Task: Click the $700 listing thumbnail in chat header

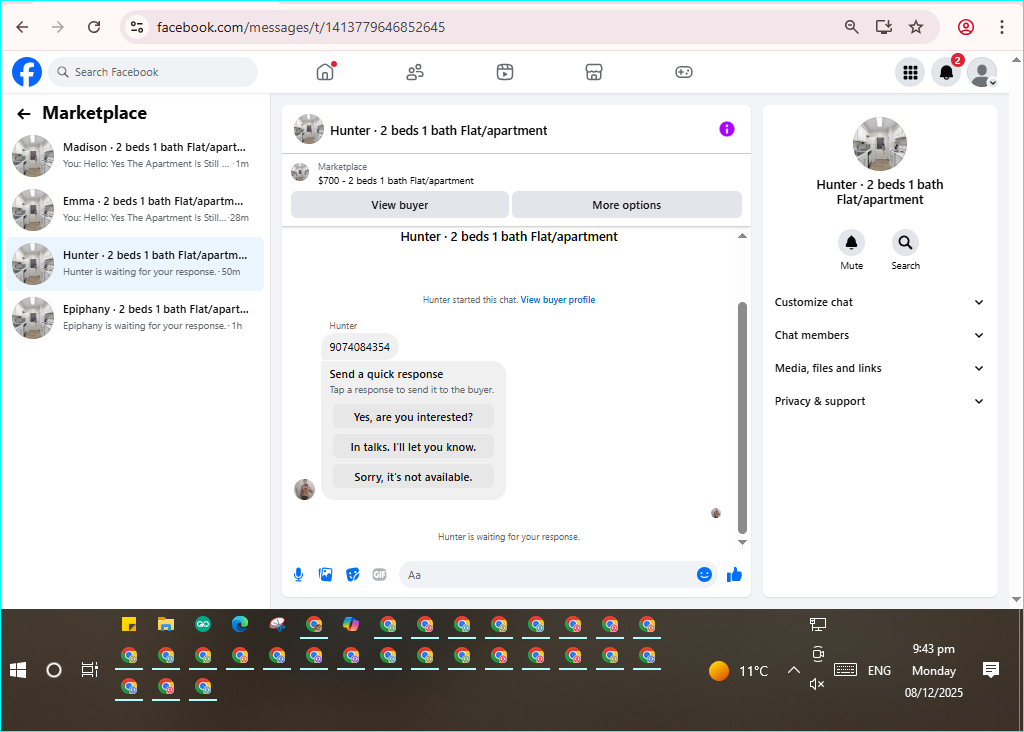Action: [300, 172]
